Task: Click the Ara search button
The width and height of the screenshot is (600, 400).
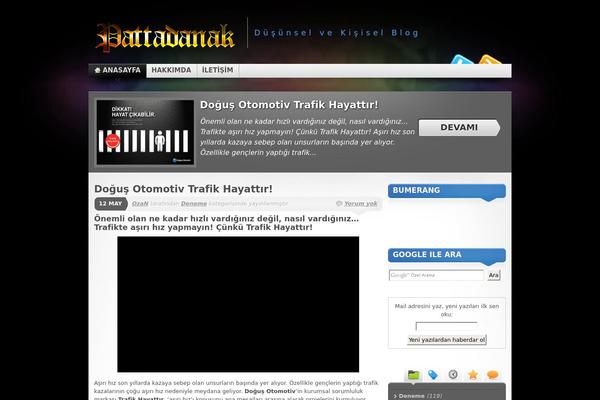Action: coord(494,275)
